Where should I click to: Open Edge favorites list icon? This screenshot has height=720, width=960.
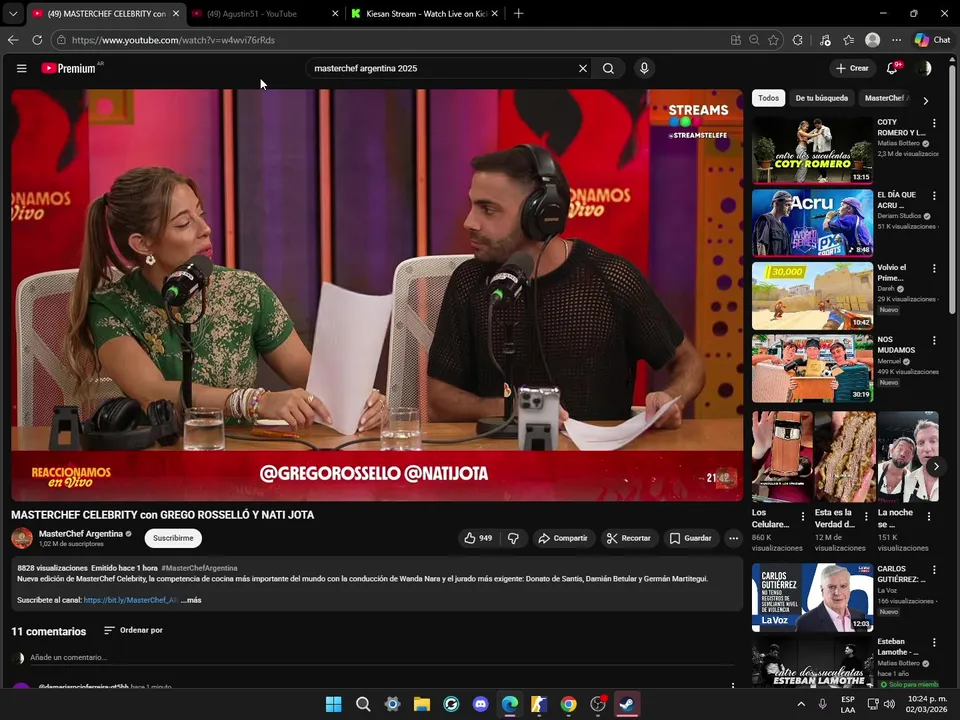tap(849, 40)
